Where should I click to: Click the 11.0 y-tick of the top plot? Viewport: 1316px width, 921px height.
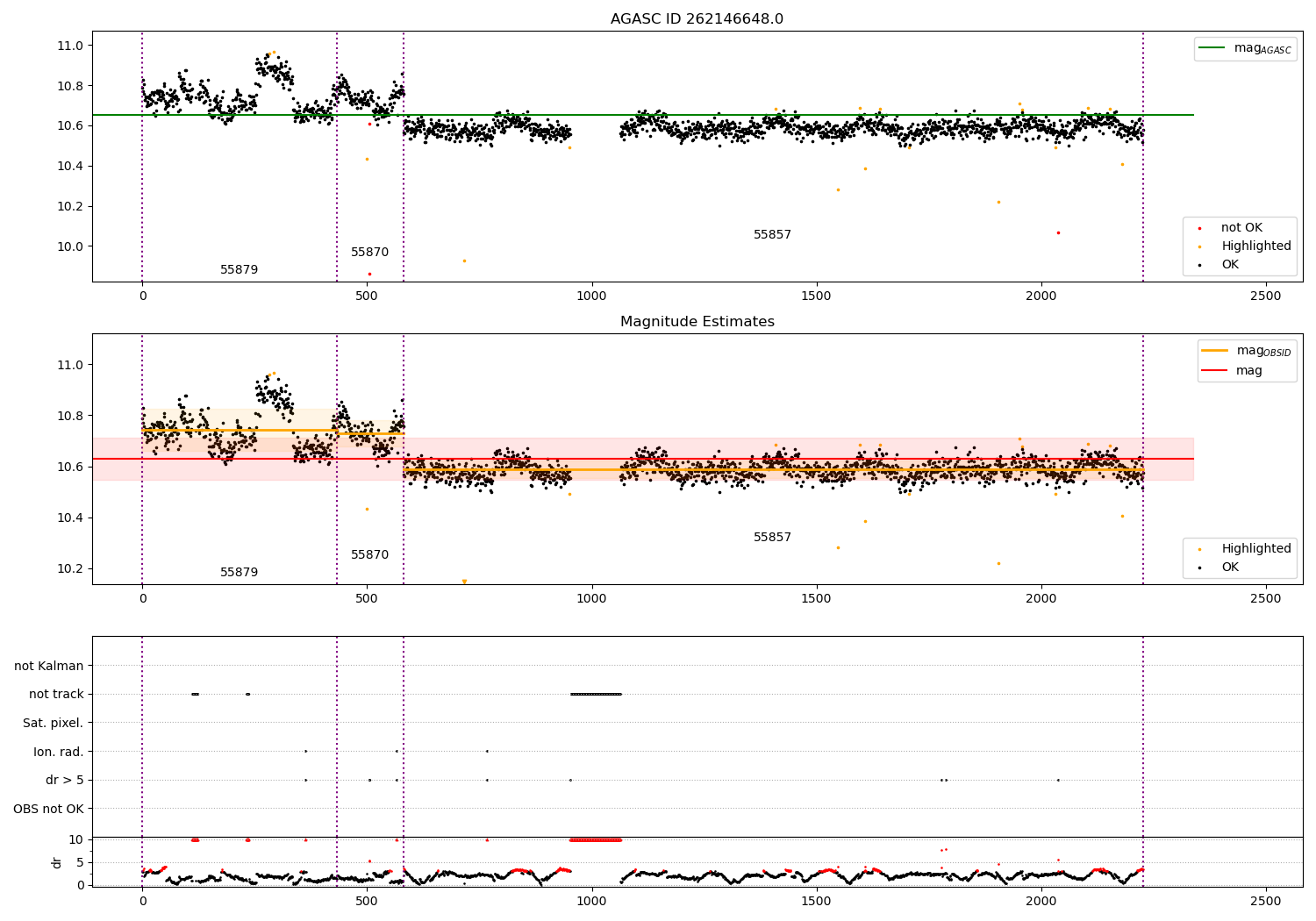[70, 46]
